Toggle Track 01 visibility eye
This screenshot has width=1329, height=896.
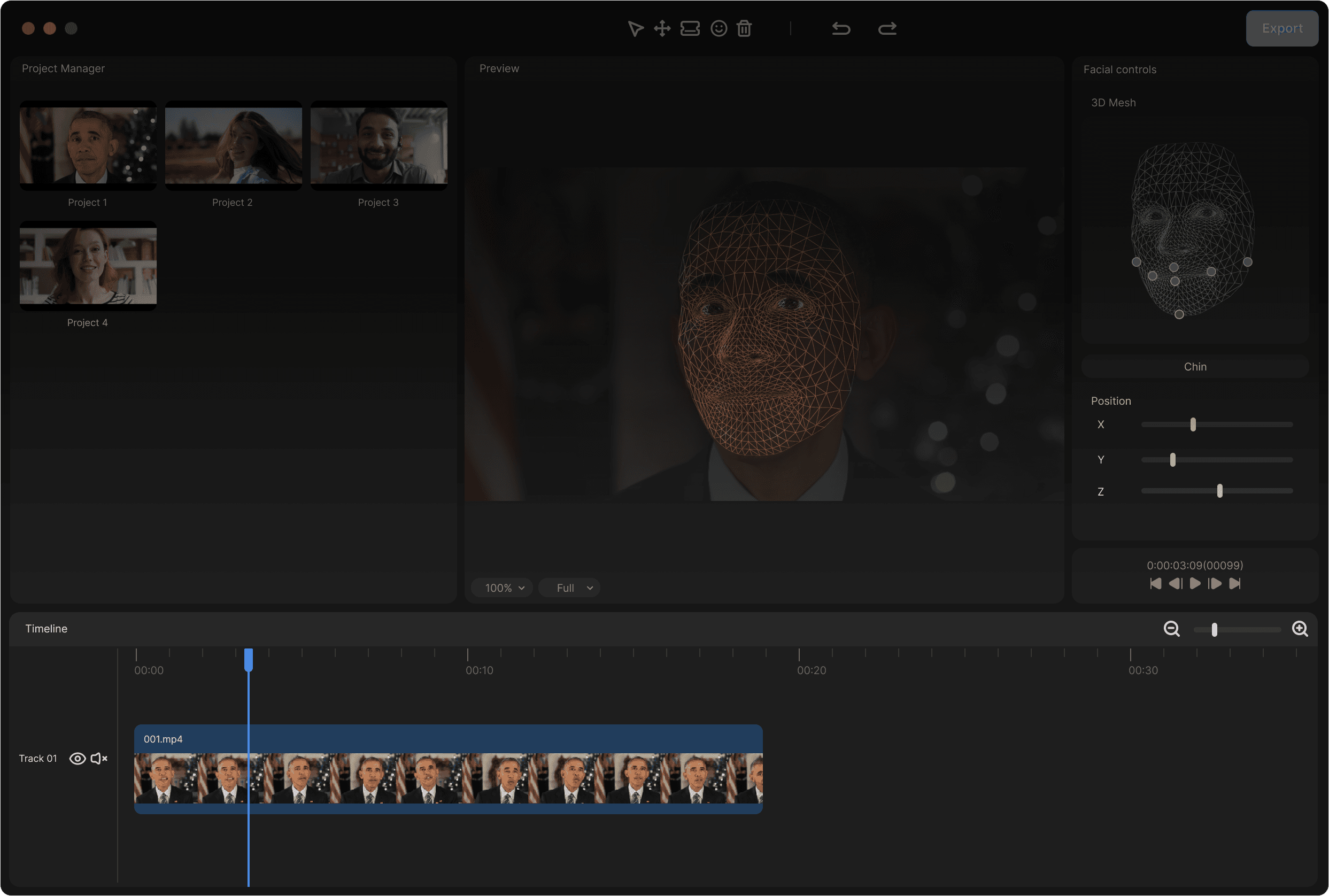(x=77, y=758)
